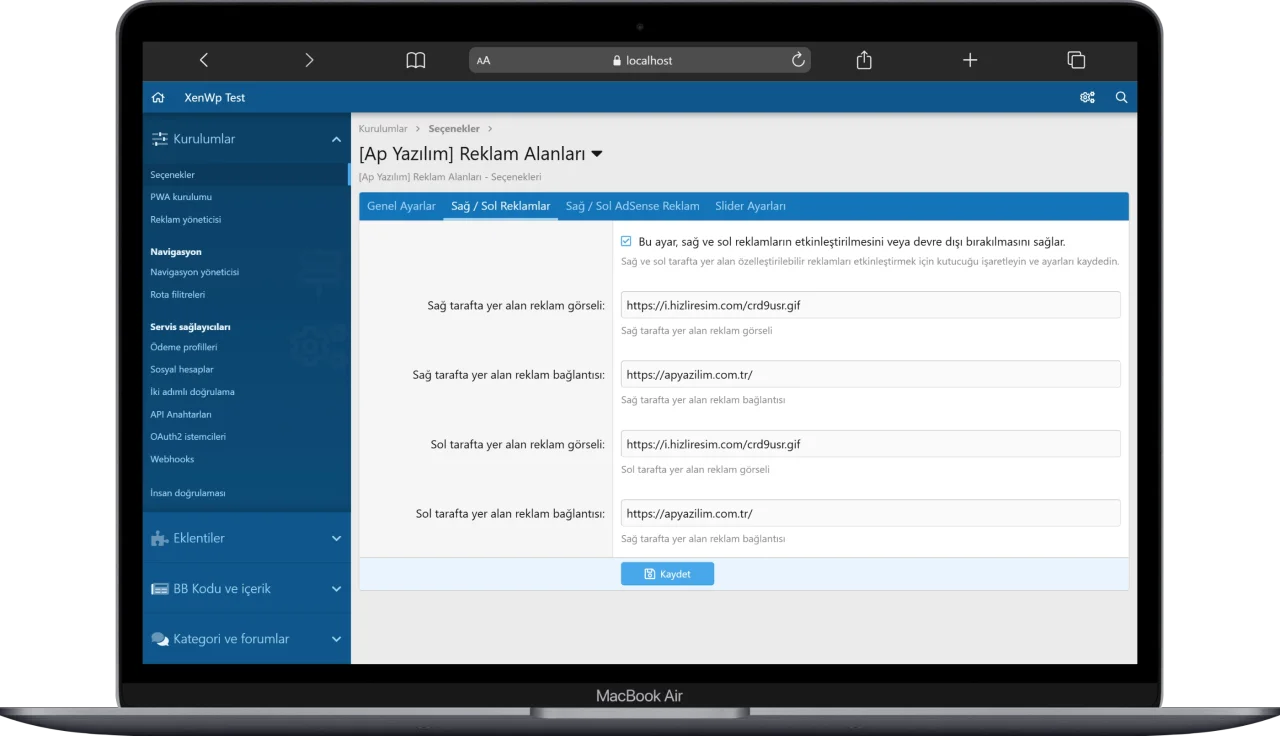
Task: Open the bookmarks book icon
Action: point(416,60)
